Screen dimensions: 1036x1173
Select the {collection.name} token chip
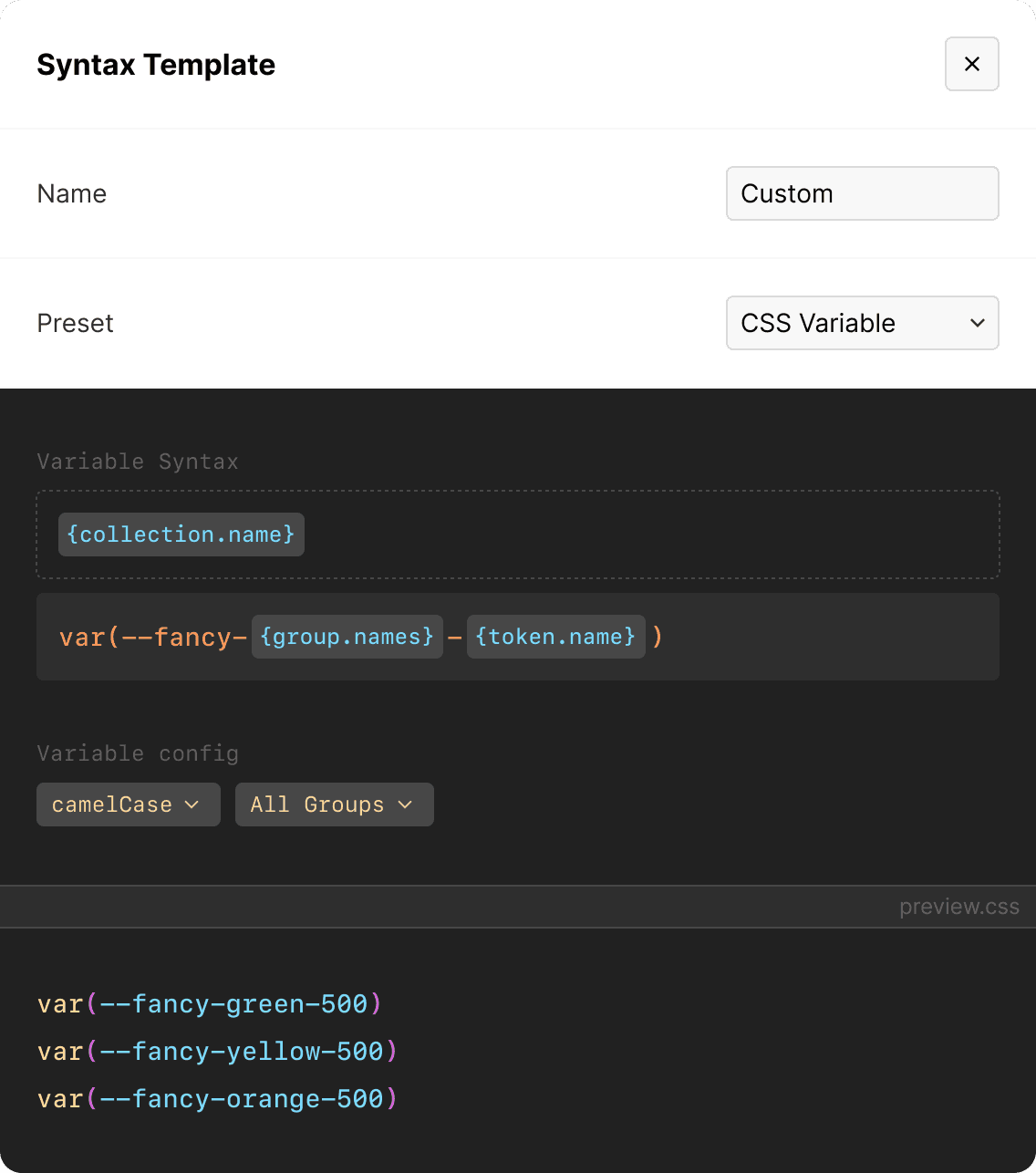point(181,535)
